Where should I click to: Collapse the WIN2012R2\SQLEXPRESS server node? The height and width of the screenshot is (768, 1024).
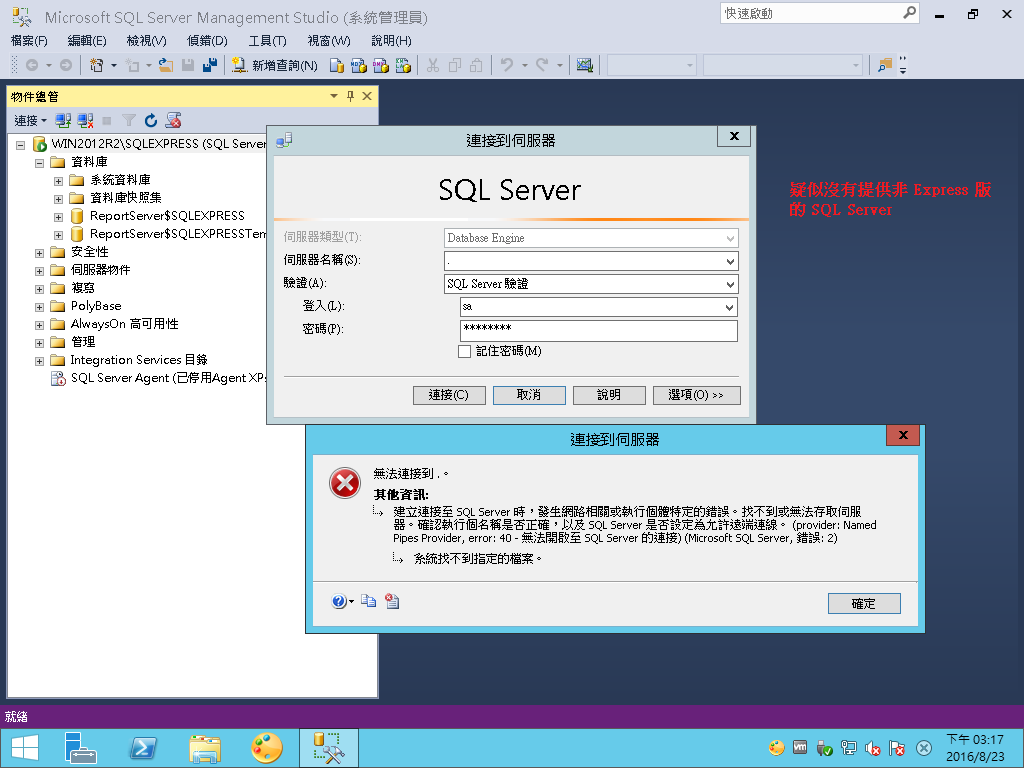coord(20,145)
